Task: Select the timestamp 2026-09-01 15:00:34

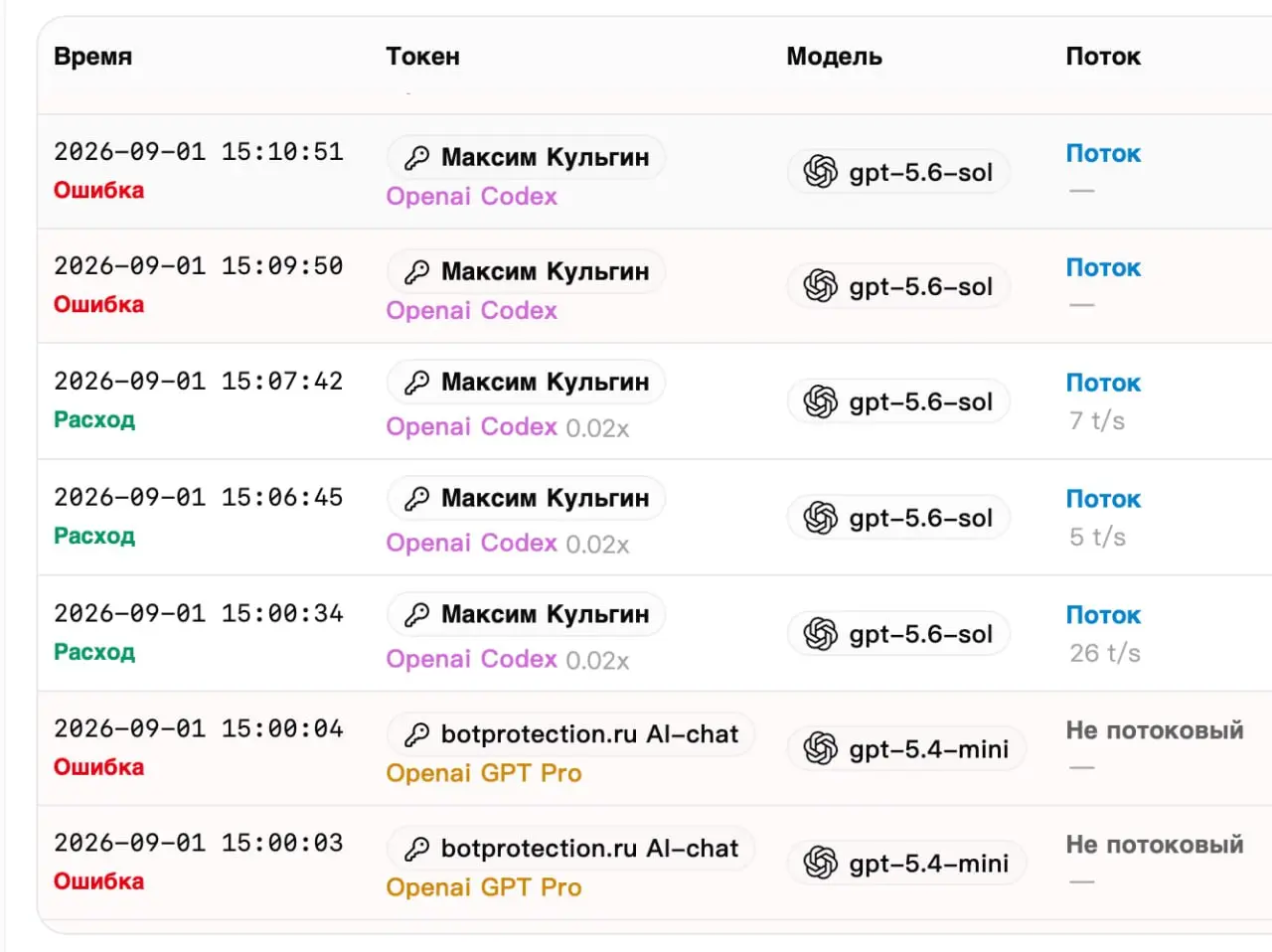Action: [199, 614]
